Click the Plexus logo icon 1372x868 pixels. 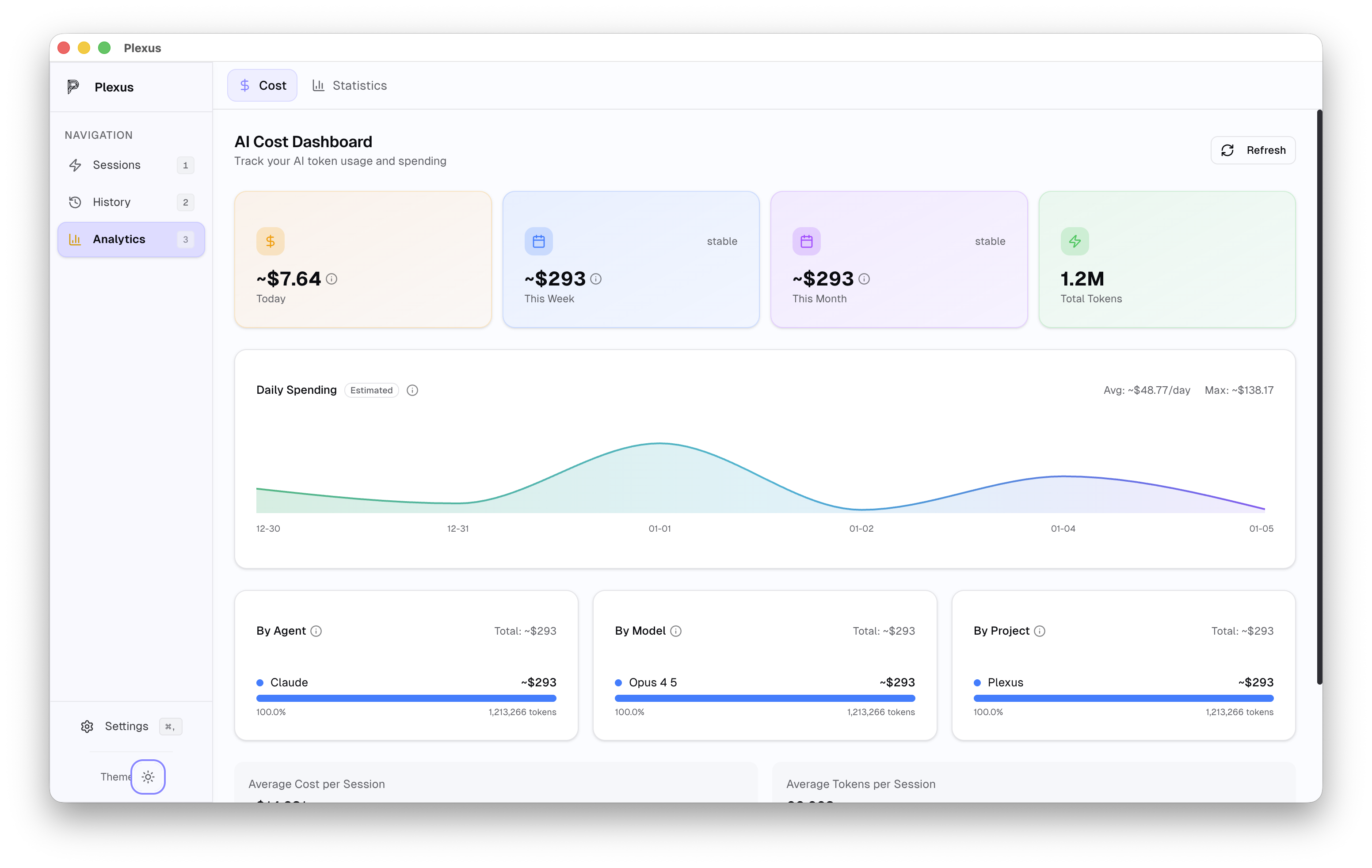pyautogui.click(x=73, y=87)
